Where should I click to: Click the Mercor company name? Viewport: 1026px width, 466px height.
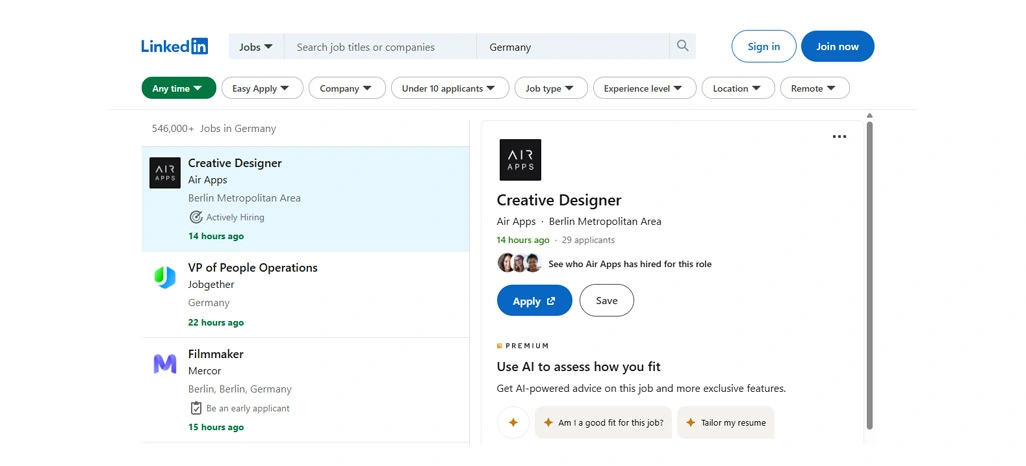pos(205,371)
